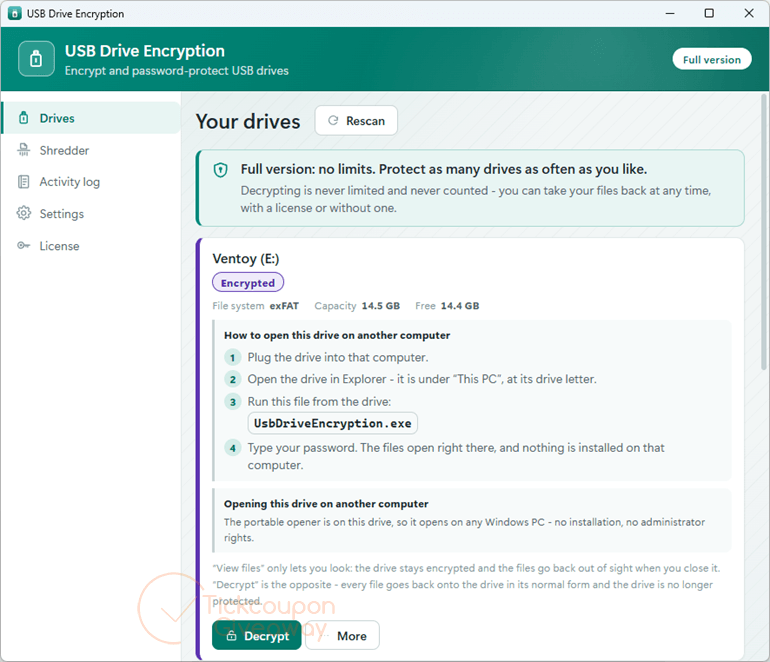Viewport: 770px width, 662px height.
Task: Maximize the USB Drive Encryption window
Action: click(x=709, y=13)
